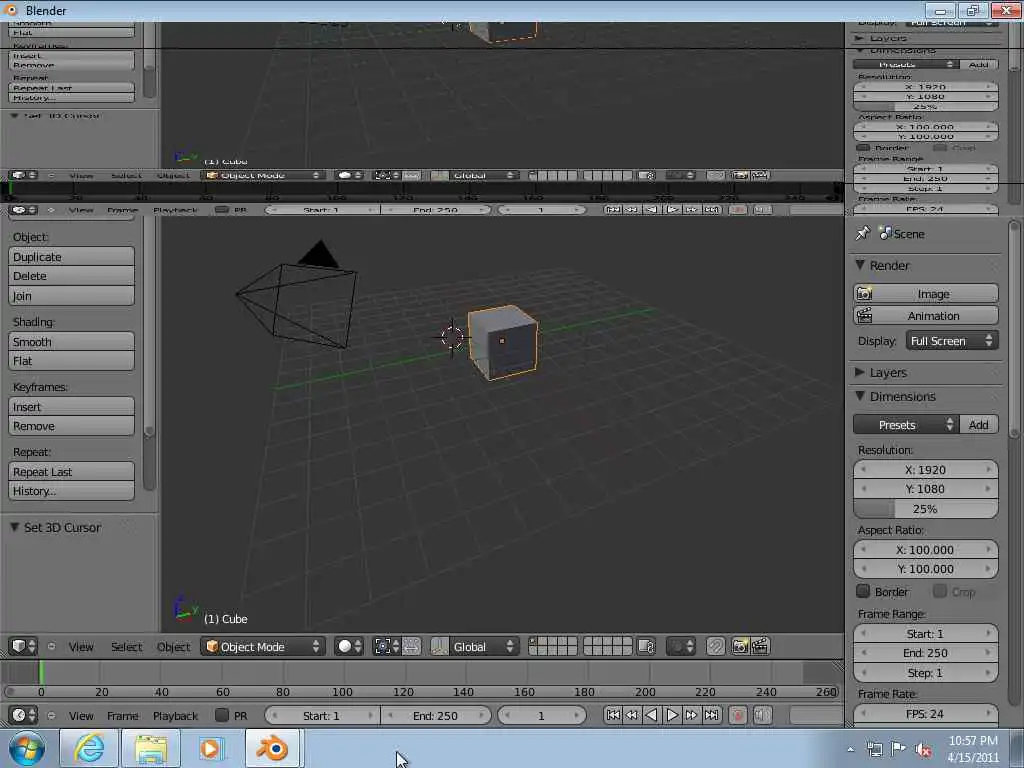Open the Object Mode dropdown beside the Object menu
The image size is (1024, 768).
pos(263,647)
